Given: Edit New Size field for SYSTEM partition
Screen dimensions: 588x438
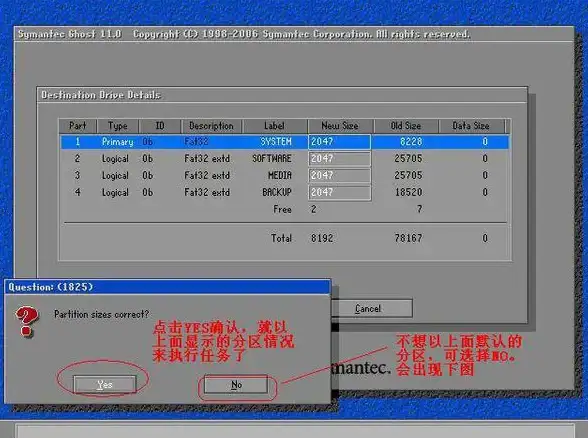Looking at the screenshot, I should pyautogui.click(x=339, y=142).
